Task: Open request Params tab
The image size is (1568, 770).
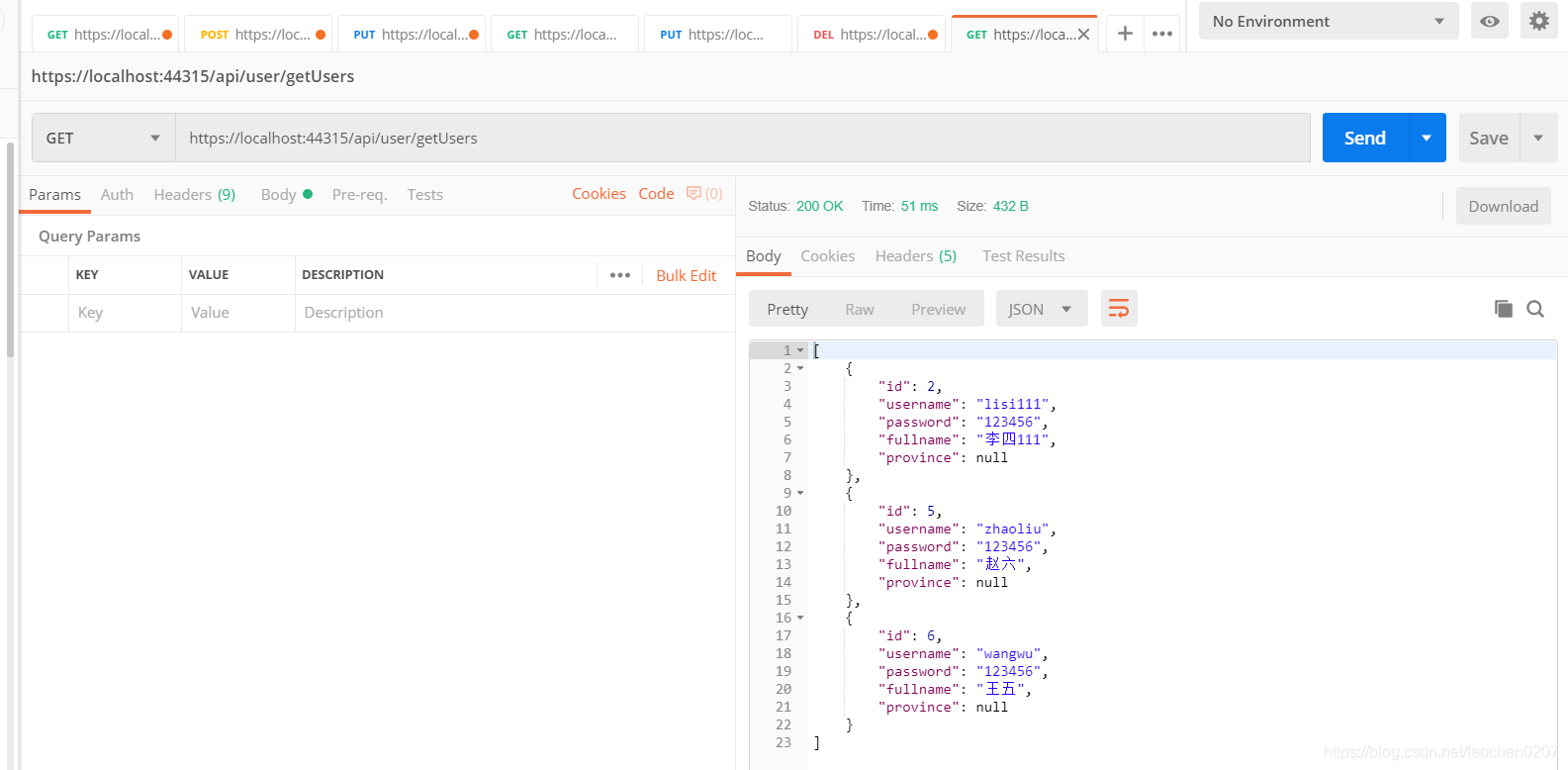Action: [x=54, y=195]
